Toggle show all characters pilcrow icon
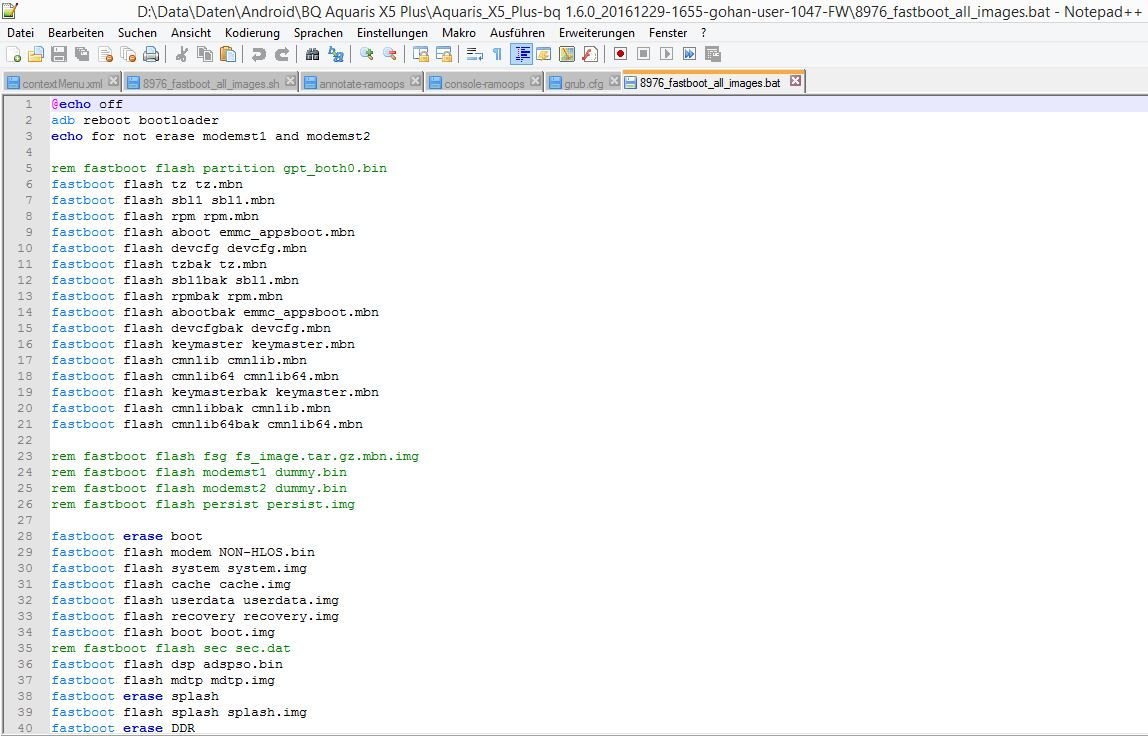Screen dimensions: 1148x736 [x=497, y=54]
